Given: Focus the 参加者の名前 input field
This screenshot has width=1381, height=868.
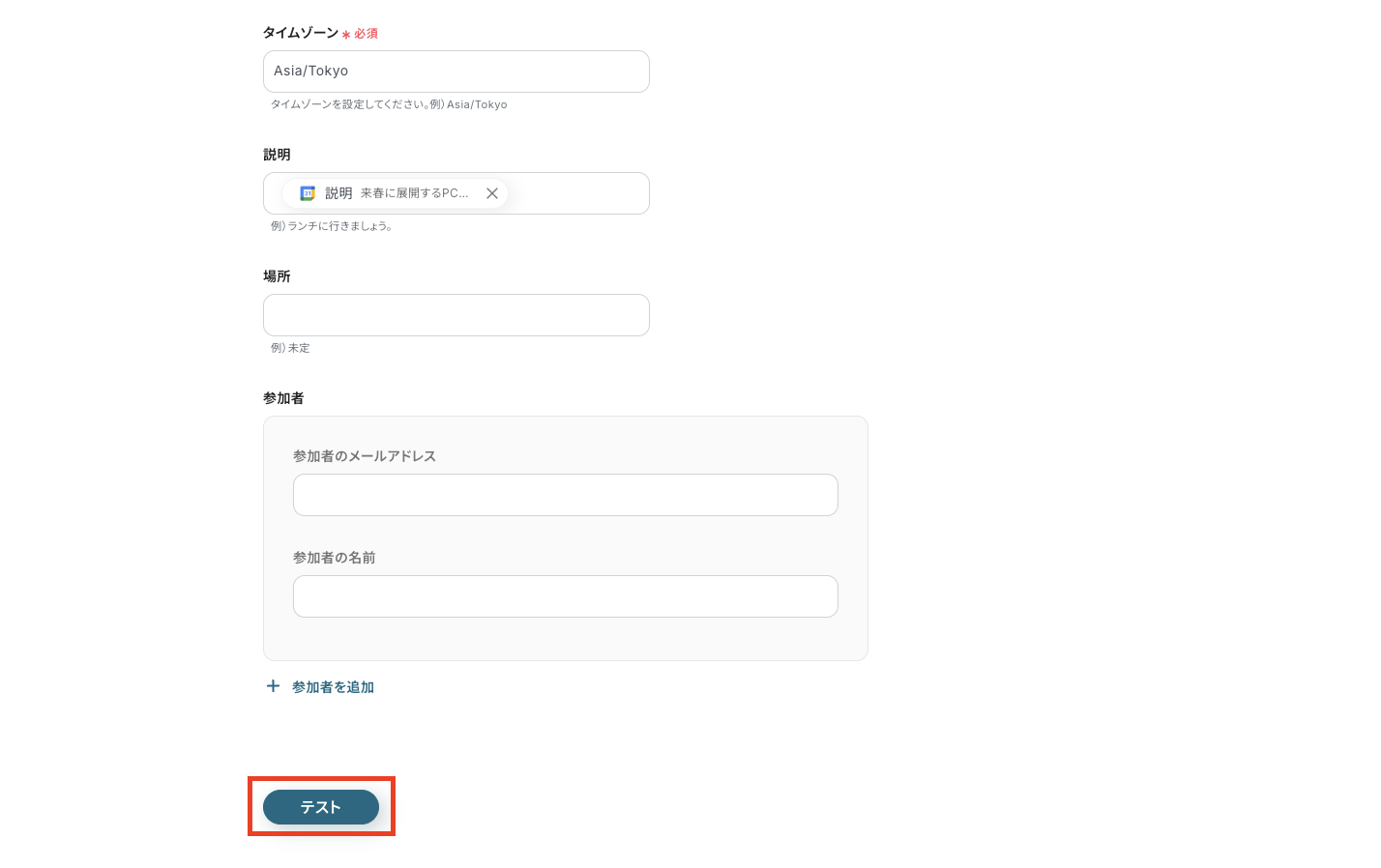Looking at the screenshot, I should [566, 596].
